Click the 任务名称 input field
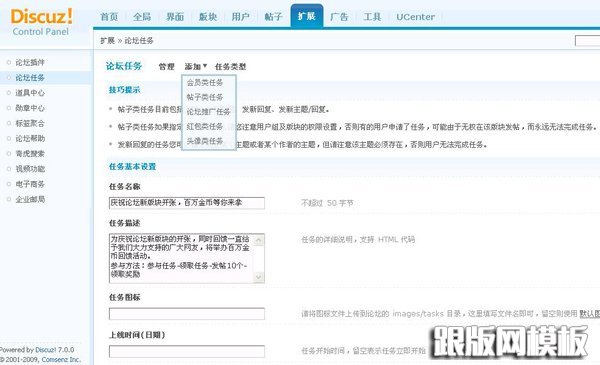 pyautogui.click(x=187, y=203)
